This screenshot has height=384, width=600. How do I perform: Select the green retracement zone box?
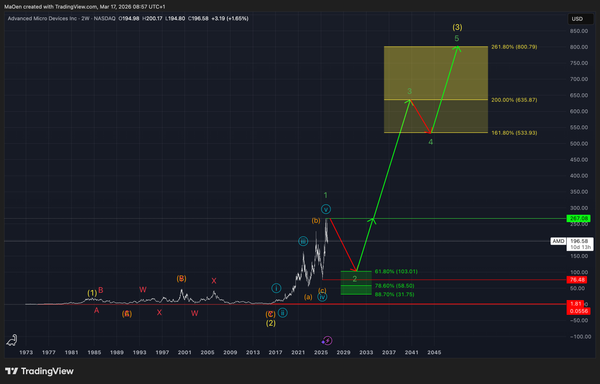[356, 283]
